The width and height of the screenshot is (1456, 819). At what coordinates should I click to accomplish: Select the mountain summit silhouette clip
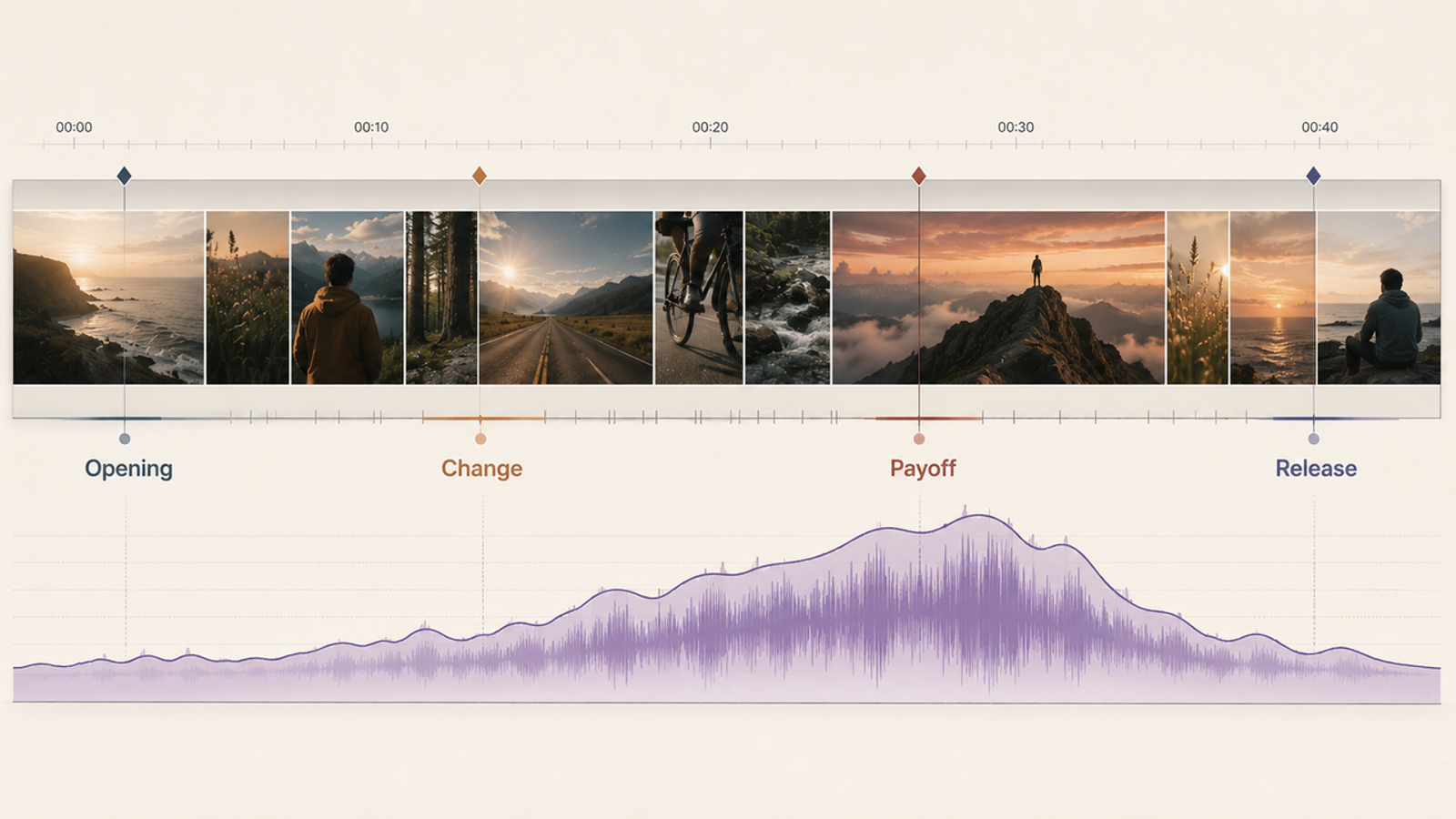coord(998,298)
